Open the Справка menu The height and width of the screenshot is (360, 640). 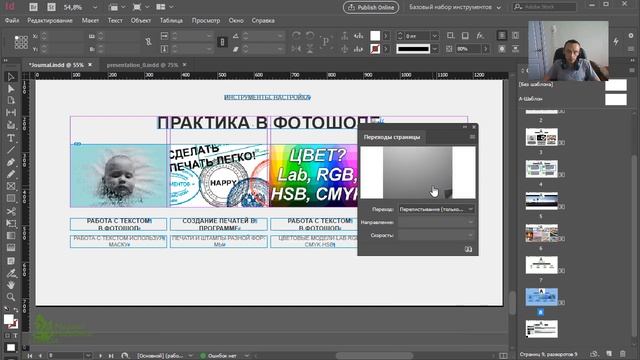click(263, 20)
